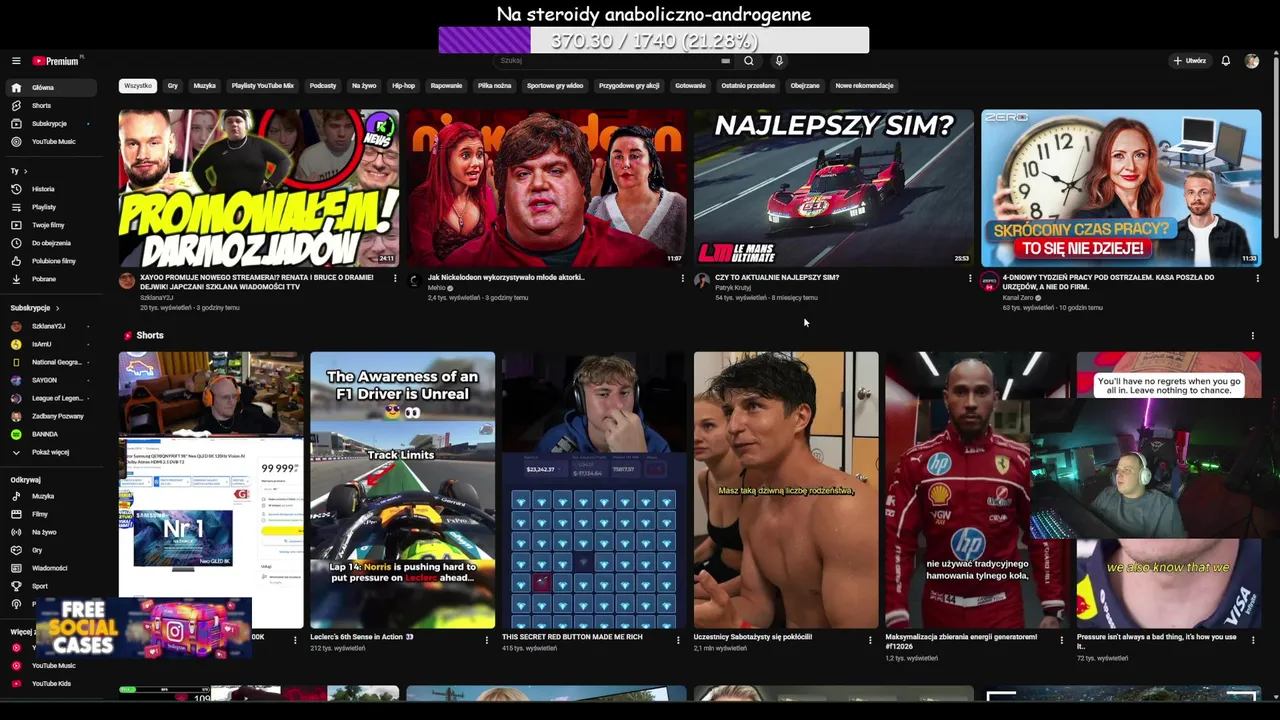Select Nowe rekomendacje chip
The width and height of the screenshot is (1280, 720).
(864, 86)
